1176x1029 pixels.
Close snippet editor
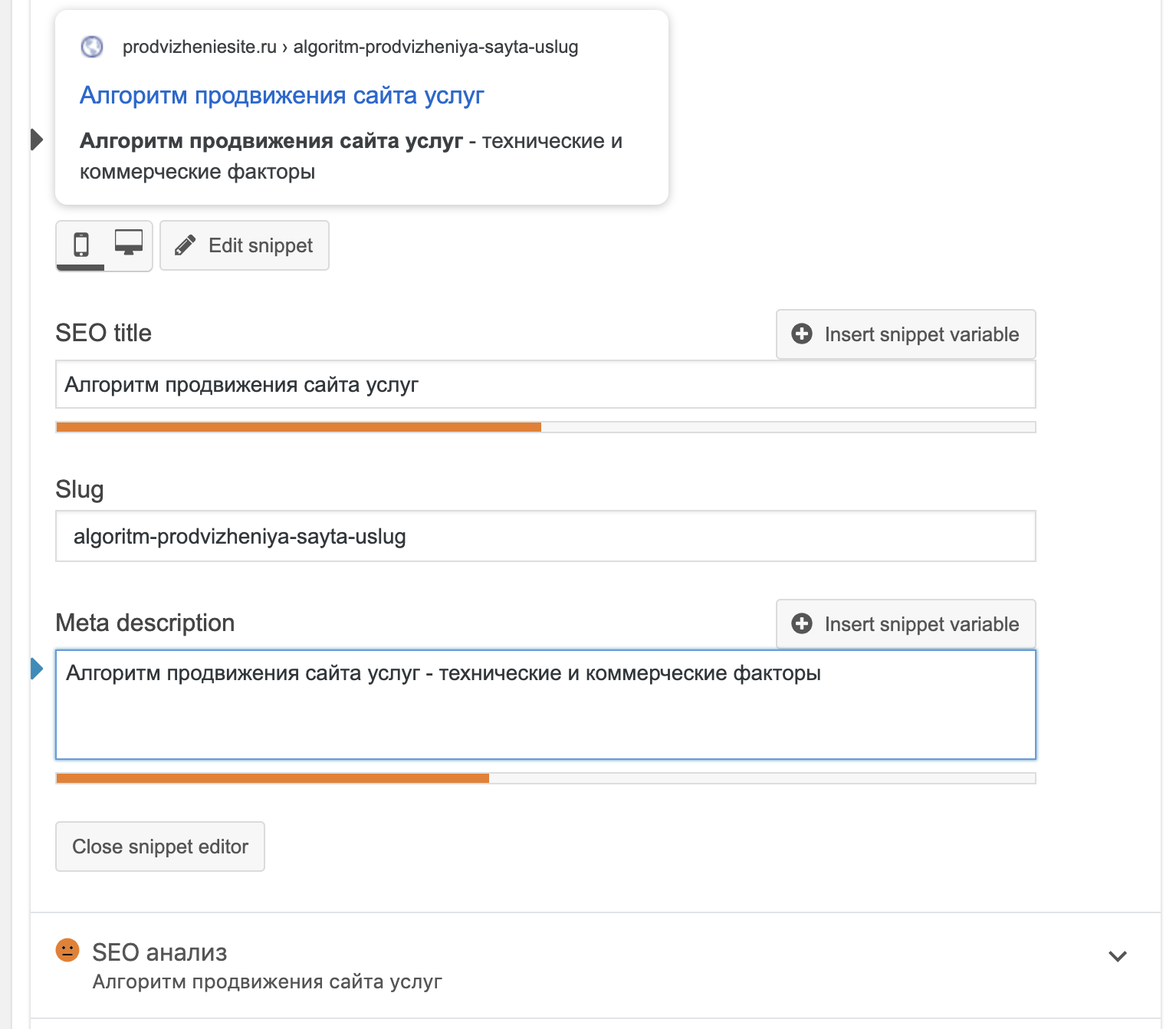pos(160,847)
